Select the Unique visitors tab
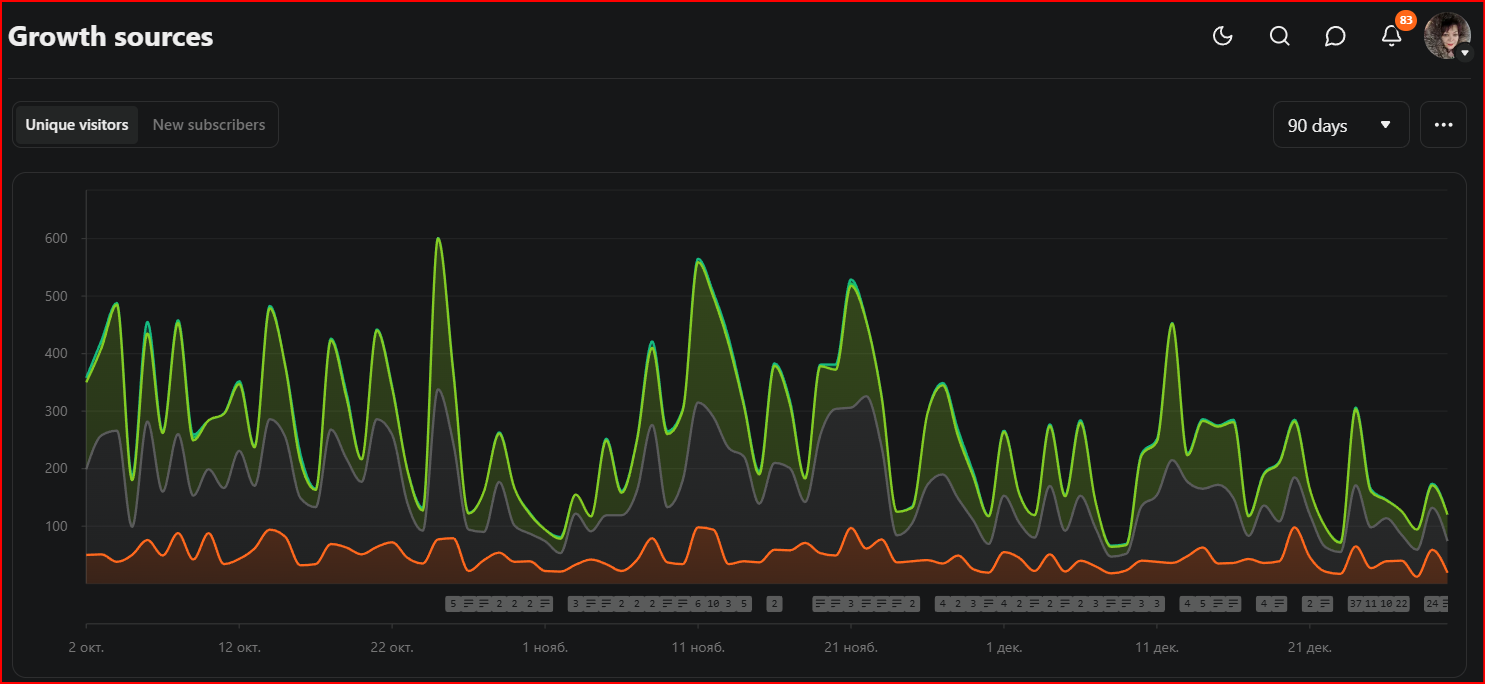 point(77,124)
